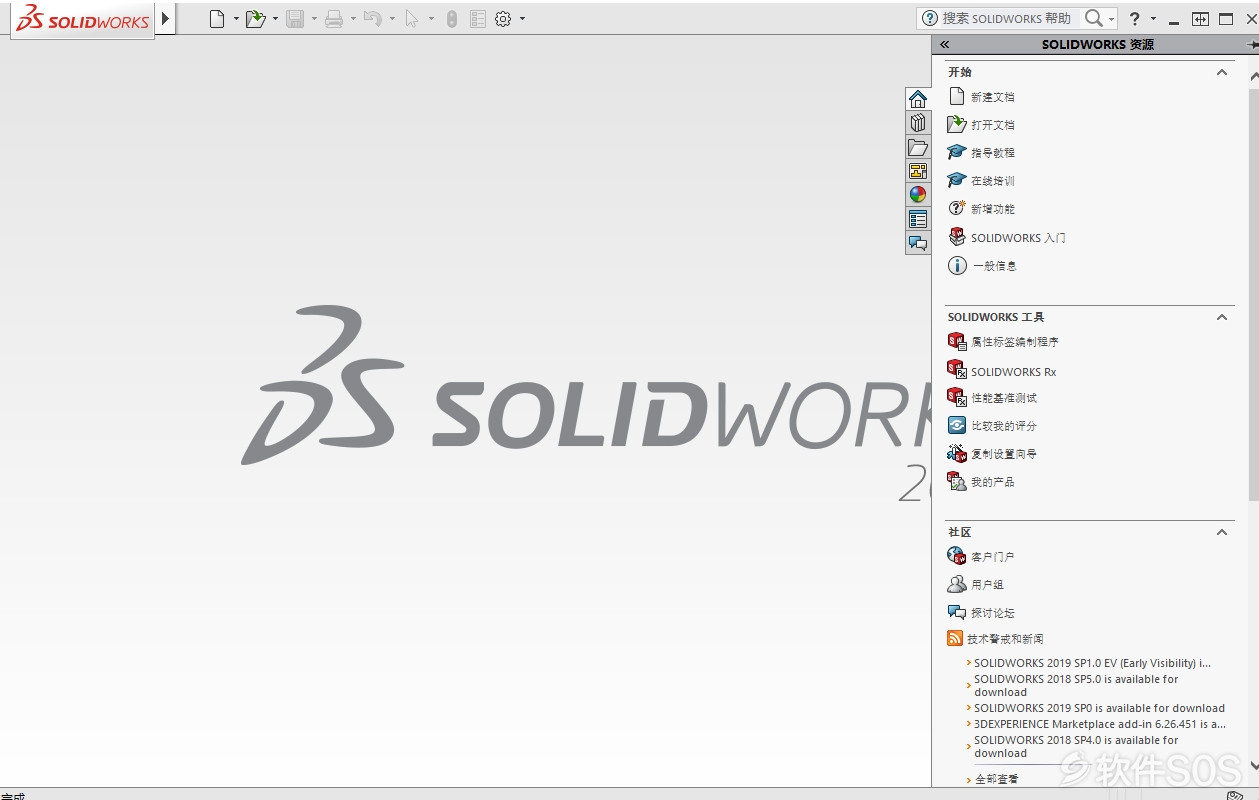
Task: Click the 打开文档 link
Action: (993, 125)
